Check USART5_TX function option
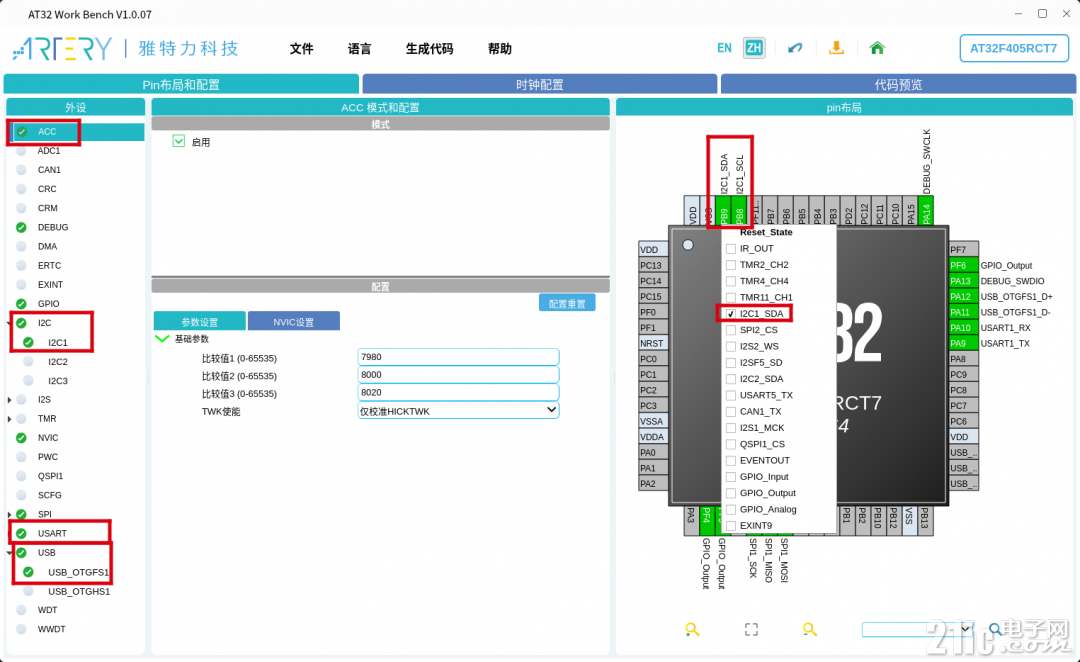This screenshot has height=662, width=1080. pos(731,395)
